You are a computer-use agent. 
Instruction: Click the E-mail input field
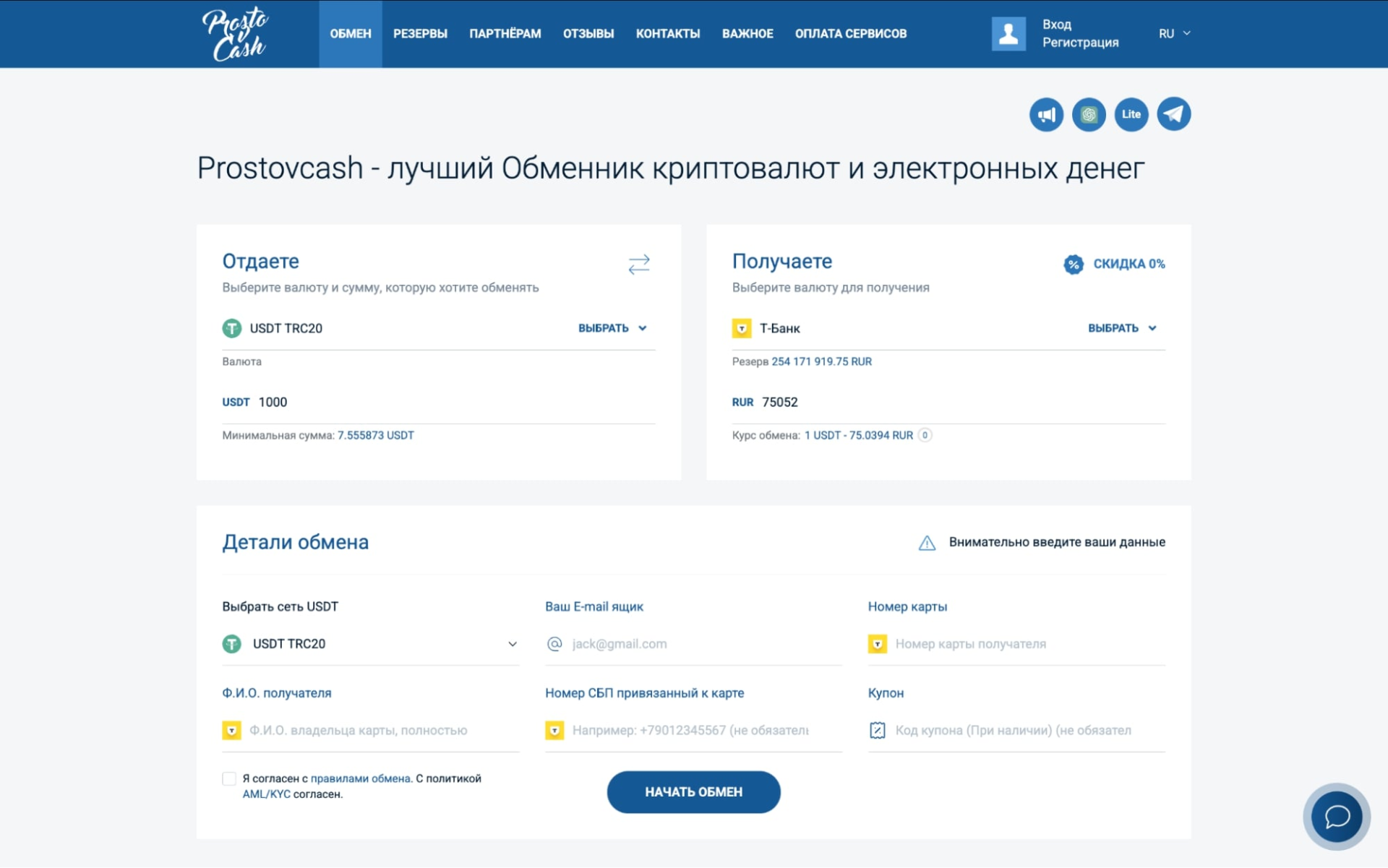click(x=693, y=644)
